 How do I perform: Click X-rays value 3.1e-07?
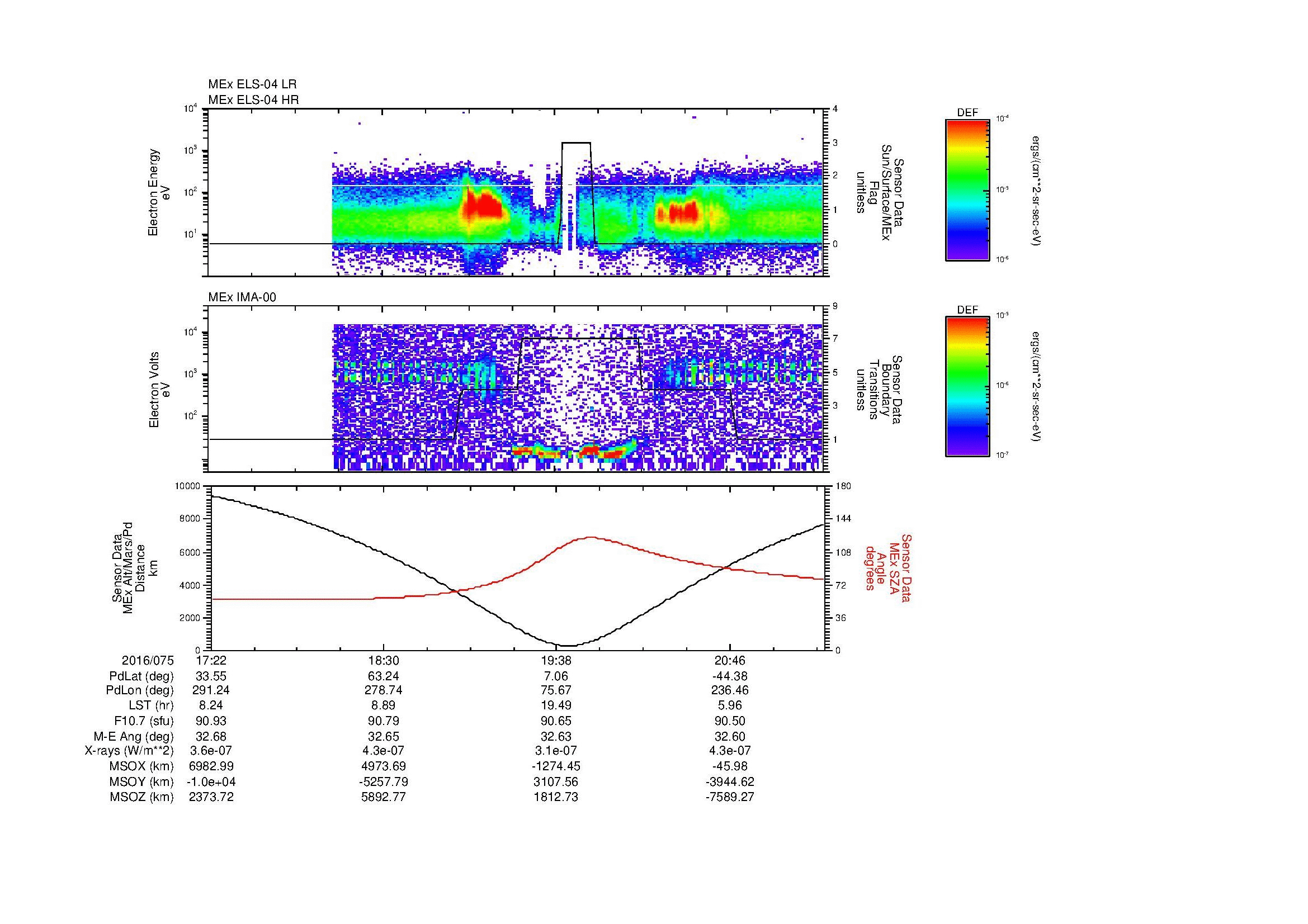point(556,751)
